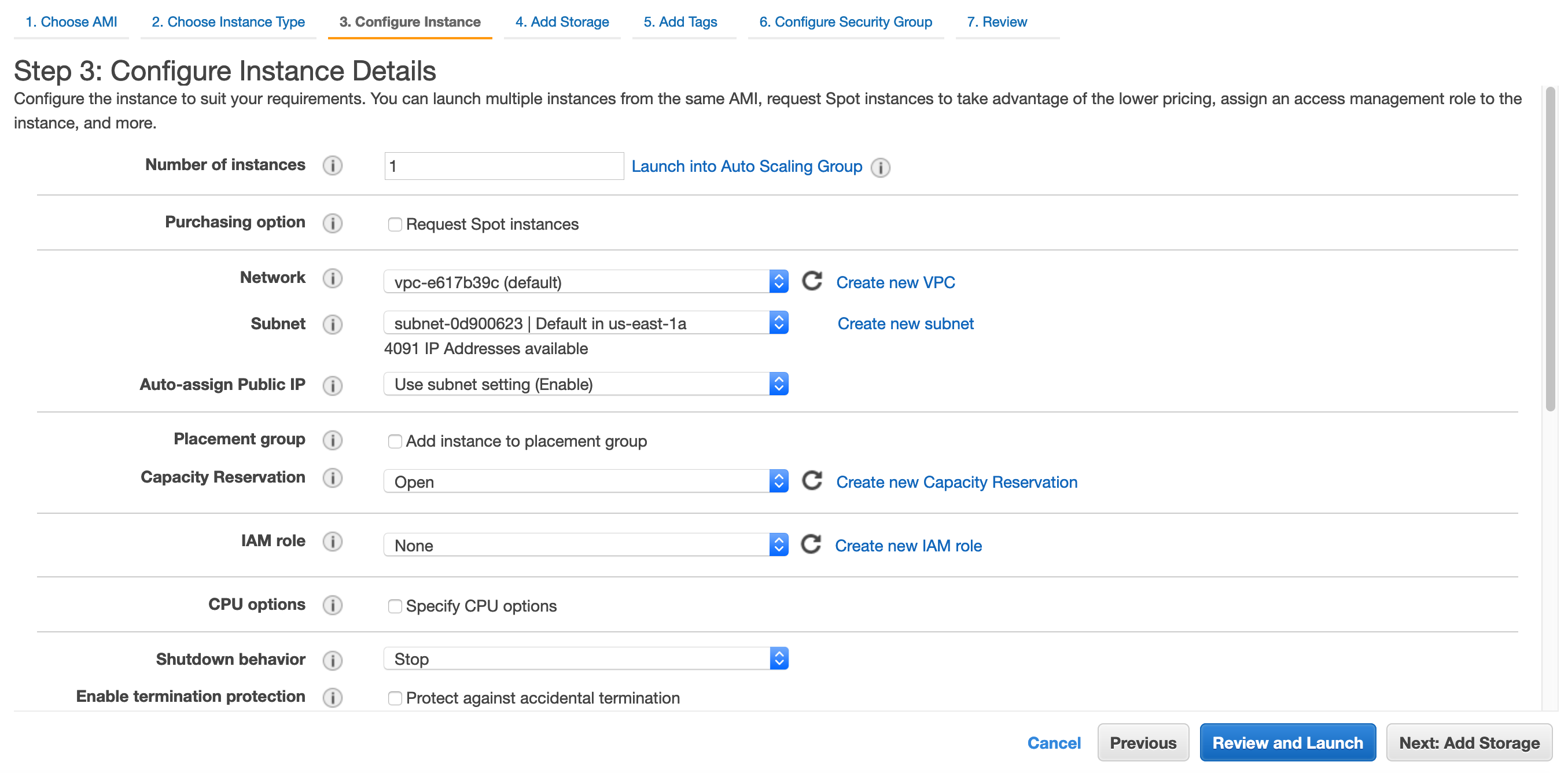This screenshot has width=1568, height=773.
Task: Click the IAM role dropdown arrow
Action: coord(779,545)
